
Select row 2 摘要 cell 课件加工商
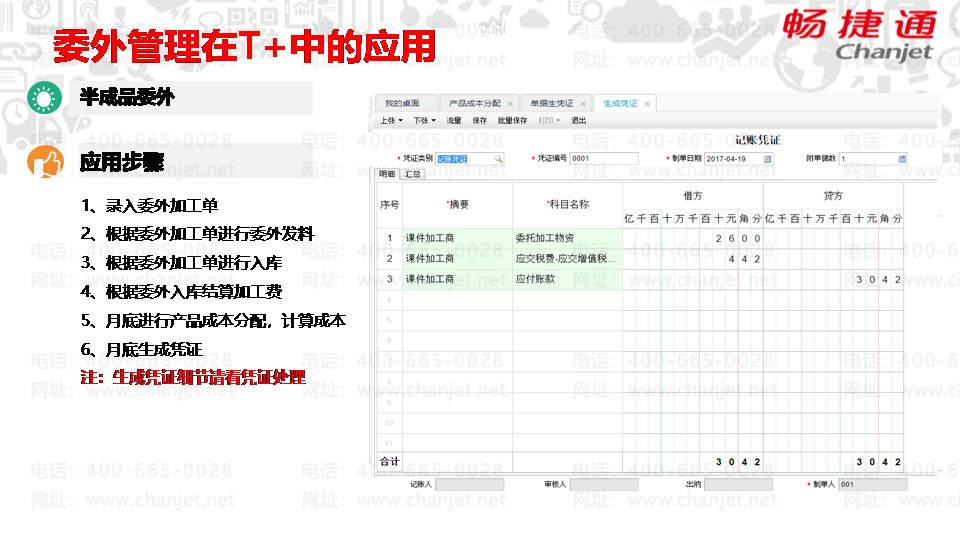[x=457, y=258]
